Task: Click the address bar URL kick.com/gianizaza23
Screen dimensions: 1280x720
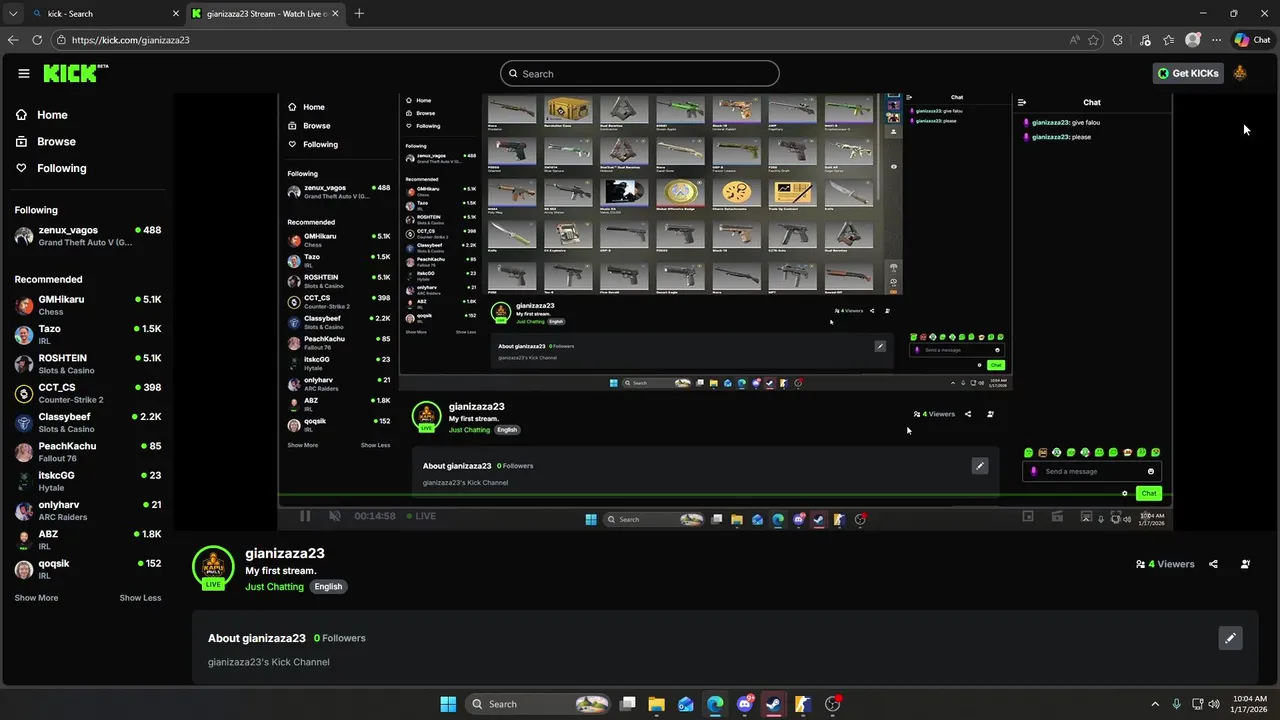Action: [x=130, y=40]
